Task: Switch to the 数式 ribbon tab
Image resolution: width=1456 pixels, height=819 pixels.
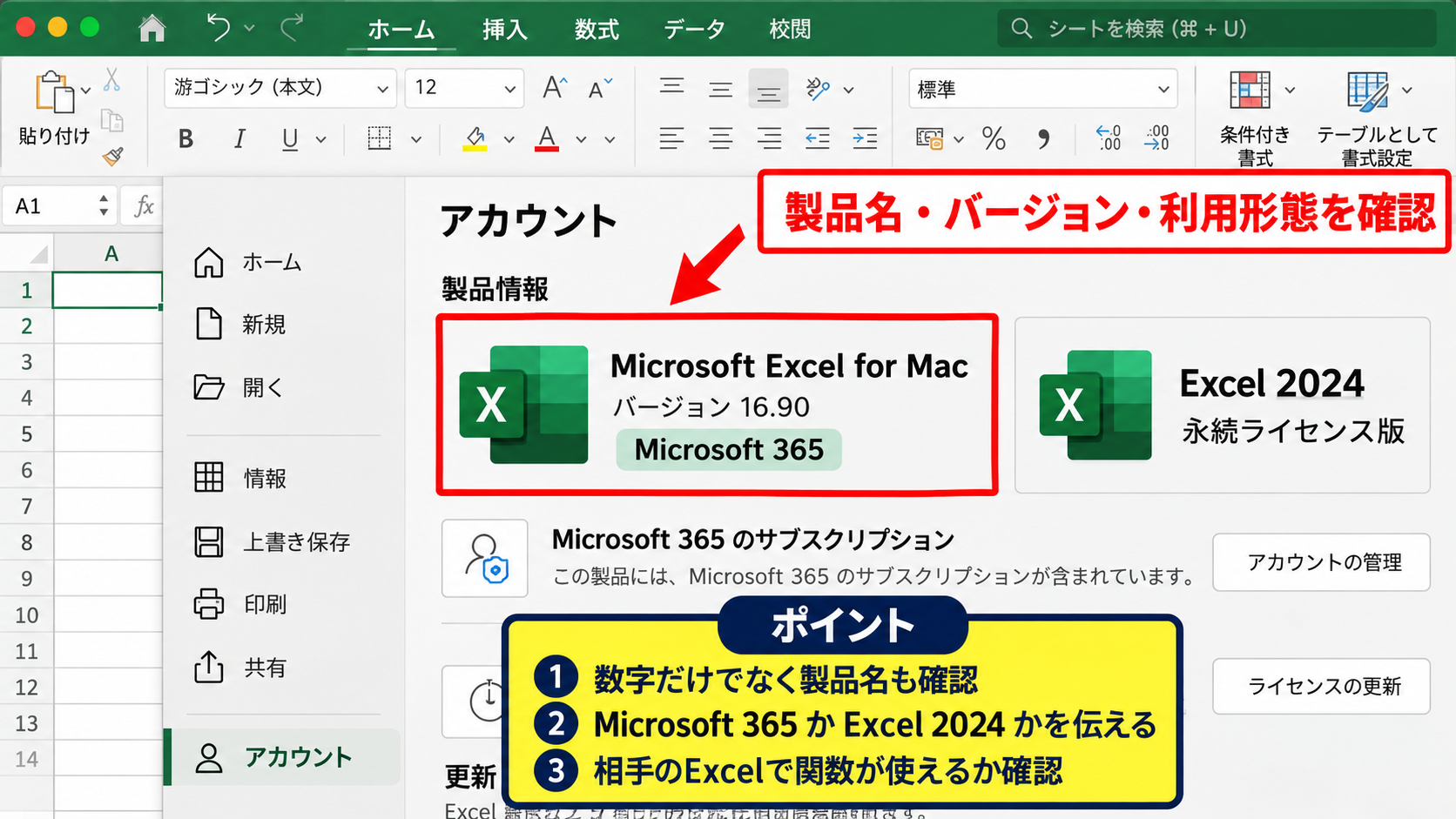Action: (597, 30)
